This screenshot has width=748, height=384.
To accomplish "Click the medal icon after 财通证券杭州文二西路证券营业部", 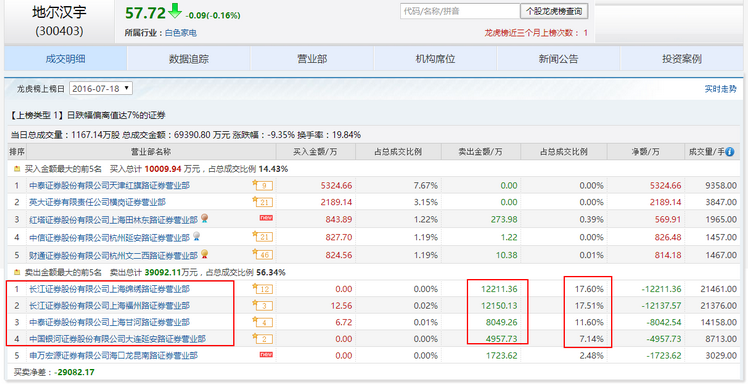I will tap(205, 253).
